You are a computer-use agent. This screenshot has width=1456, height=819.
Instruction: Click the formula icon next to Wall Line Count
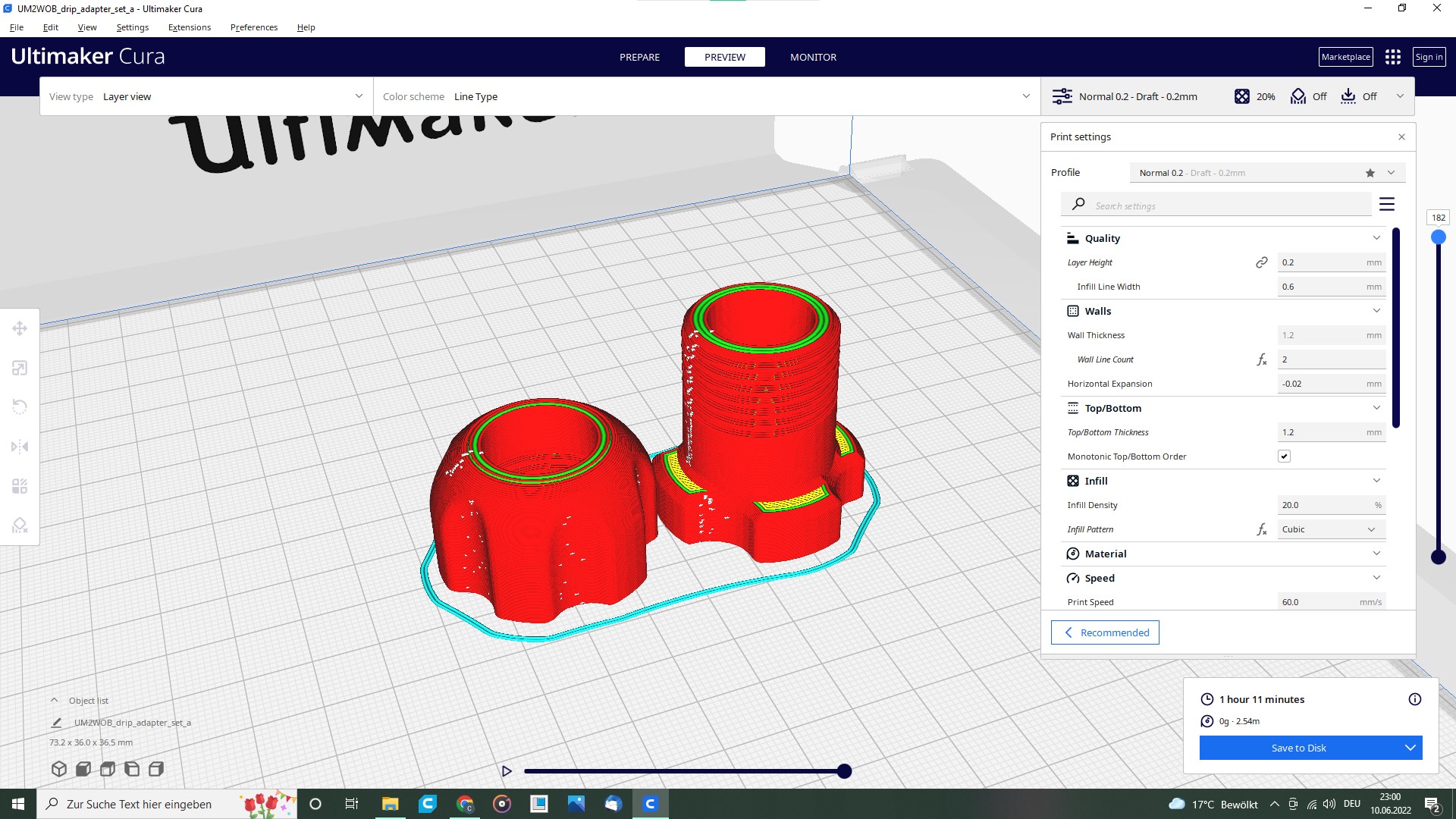point(1262,359)
